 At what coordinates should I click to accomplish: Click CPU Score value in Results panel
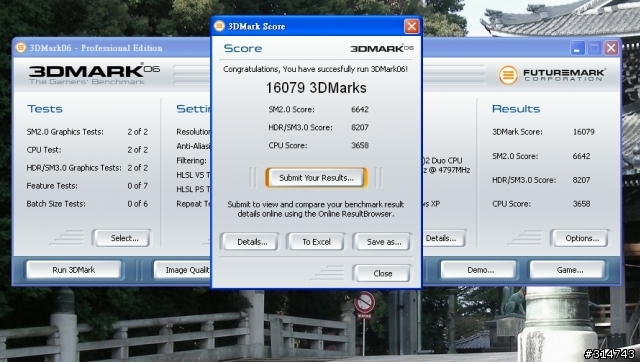581,204
